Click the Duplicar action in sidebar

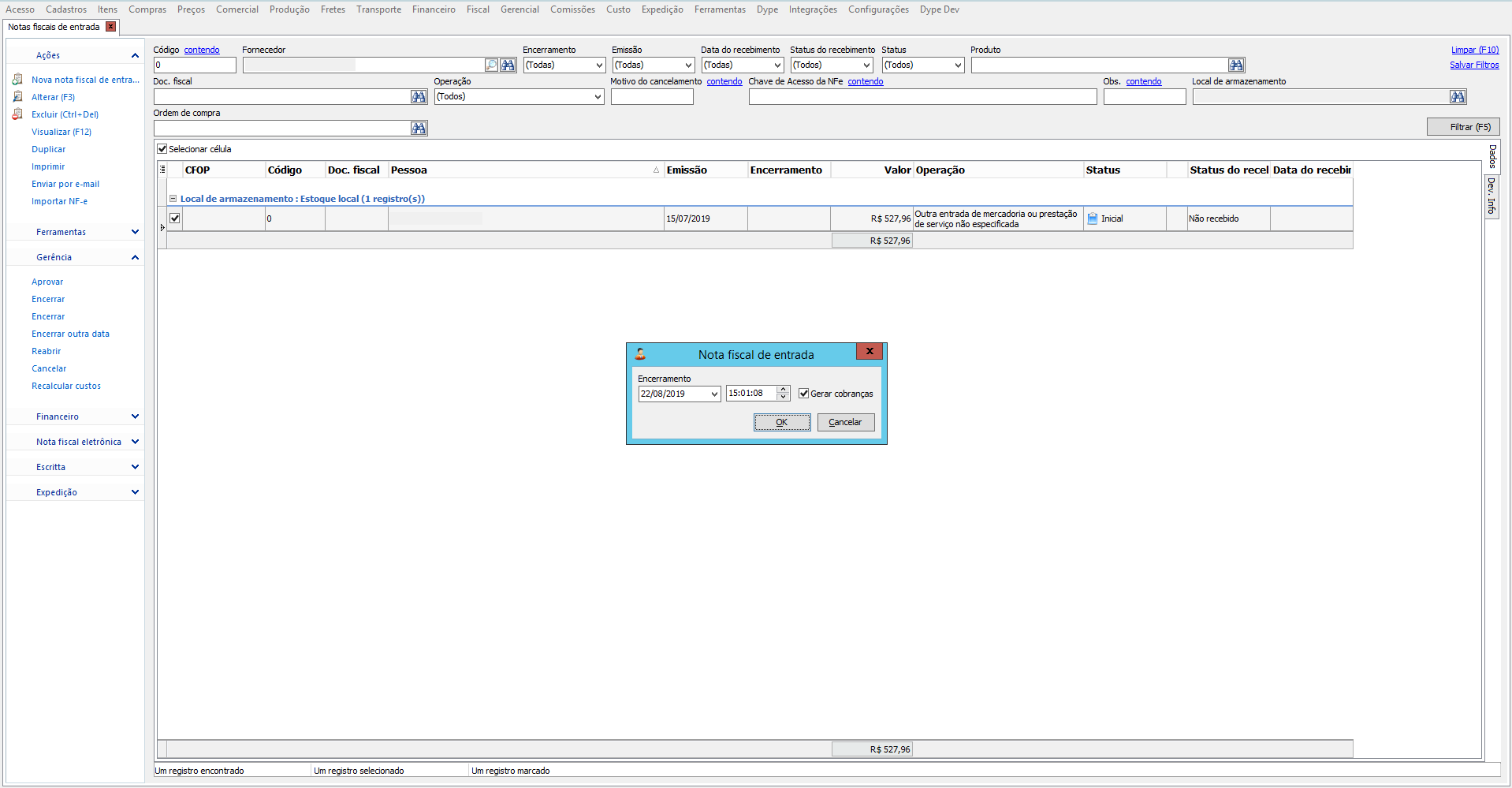click(48, 149)
